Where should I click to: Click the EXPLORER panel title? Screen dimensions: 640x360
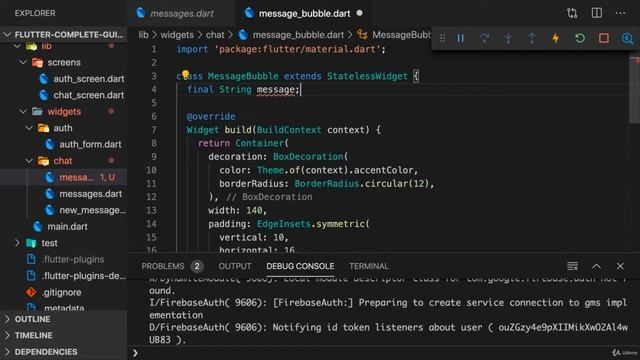point(35,13)
